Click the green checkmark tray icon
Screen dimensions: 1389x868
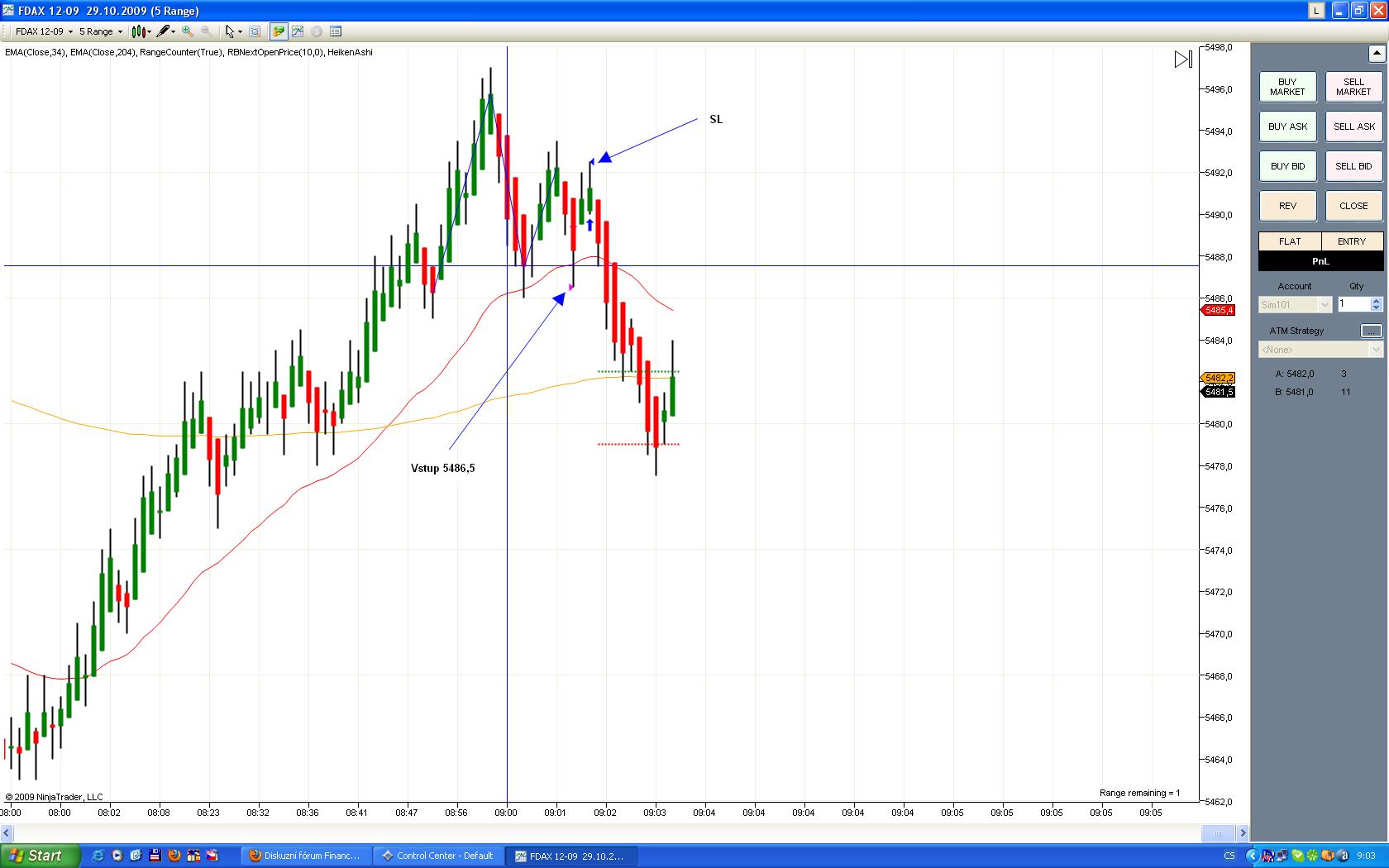[x=1298, y=856]
